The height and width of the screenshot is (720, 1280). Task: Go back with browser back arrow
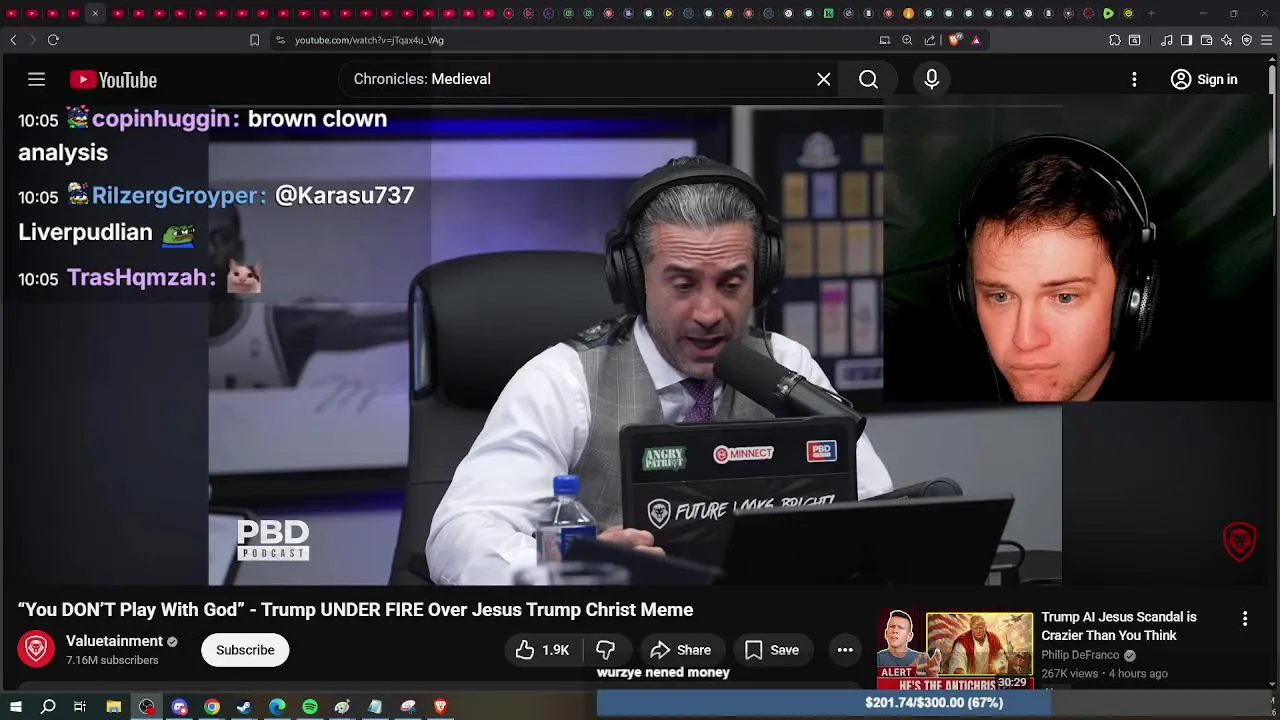(x=13, y=40)
